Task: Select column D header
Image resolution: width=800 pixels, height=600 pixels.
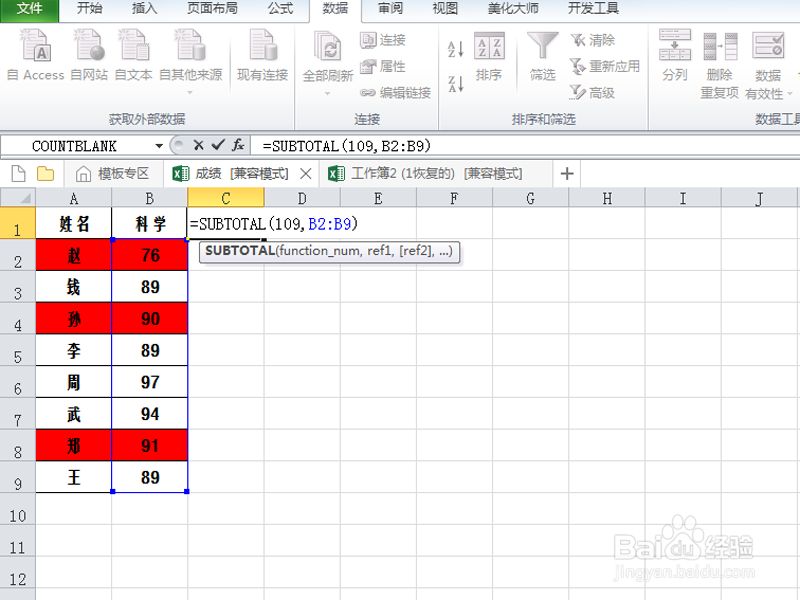Action: (302, 198)
